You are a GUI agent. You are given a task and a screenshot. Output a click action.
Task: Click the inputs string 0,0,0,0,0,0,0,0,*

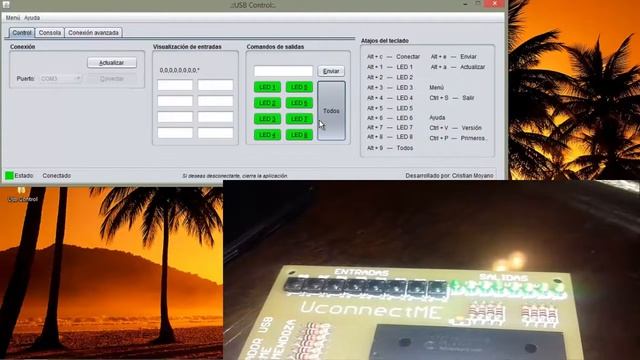coord(180,70)
